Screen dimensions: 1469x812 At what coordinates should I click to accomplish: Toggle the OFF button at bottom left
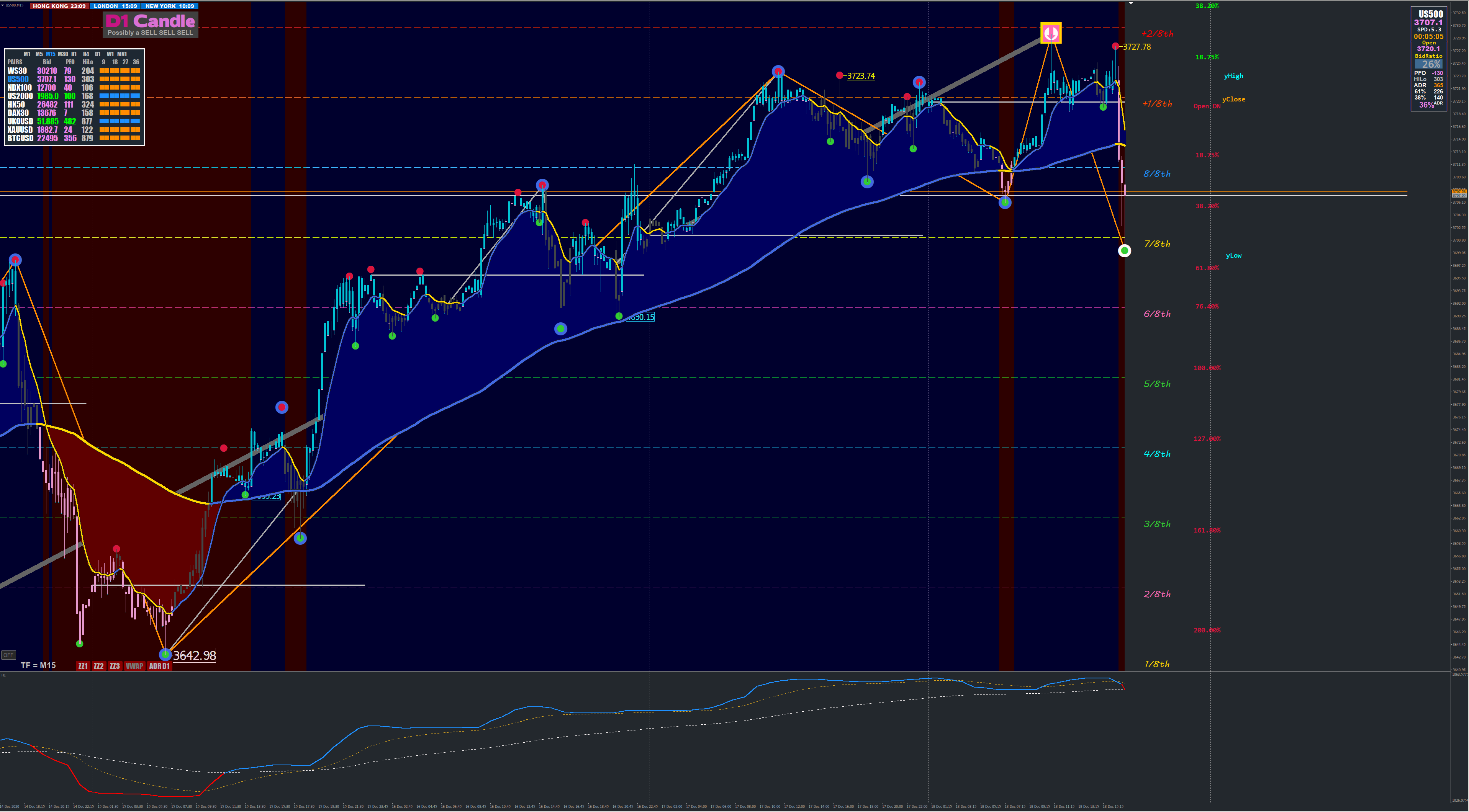(x=8, y=655)
